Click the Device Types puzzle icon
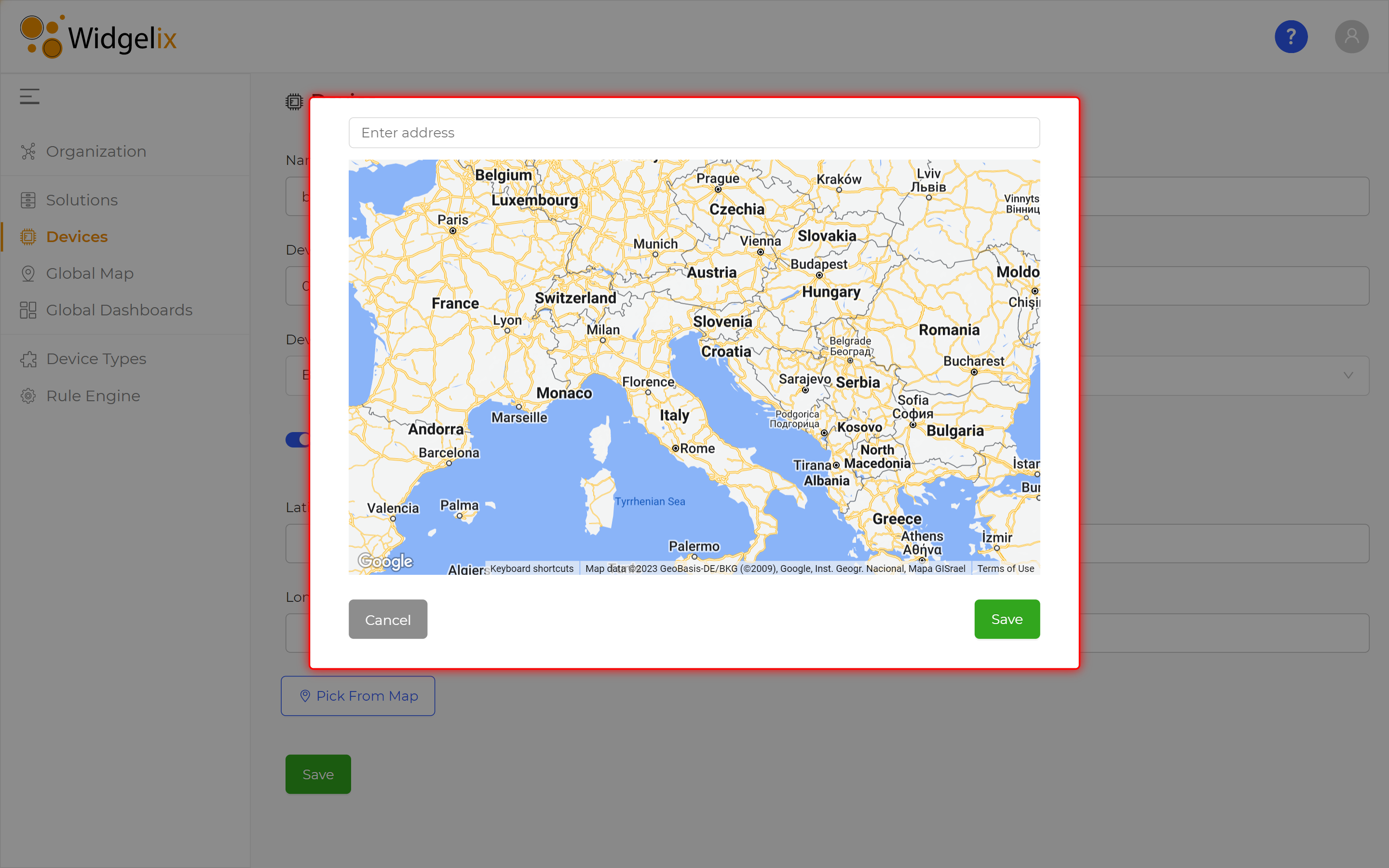Viewport: 1389px width, 868px height. click(x=28, y=359)
